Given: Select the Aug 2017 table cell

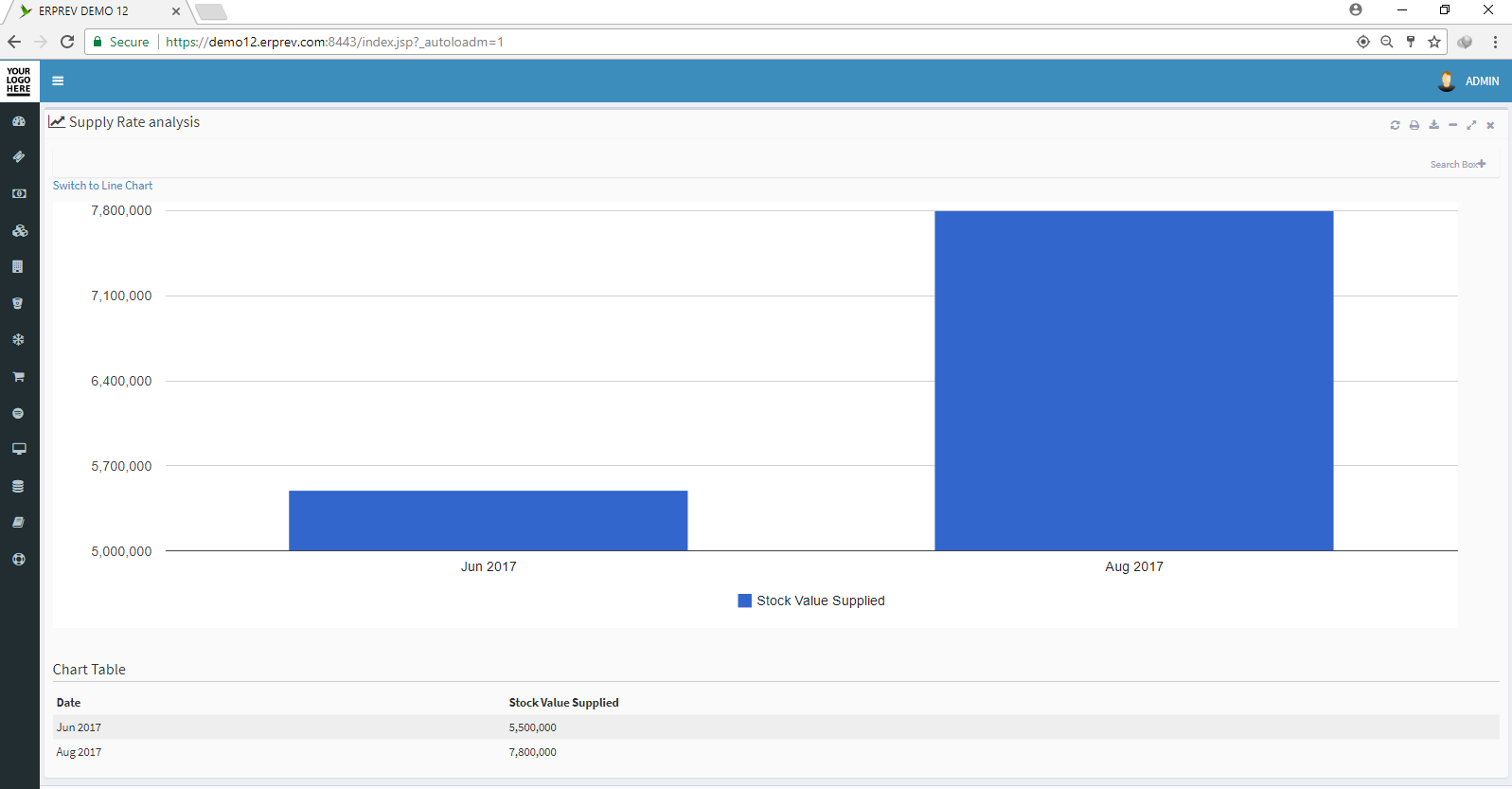Looking at the screenshot, I should click(x=79, y=752).
